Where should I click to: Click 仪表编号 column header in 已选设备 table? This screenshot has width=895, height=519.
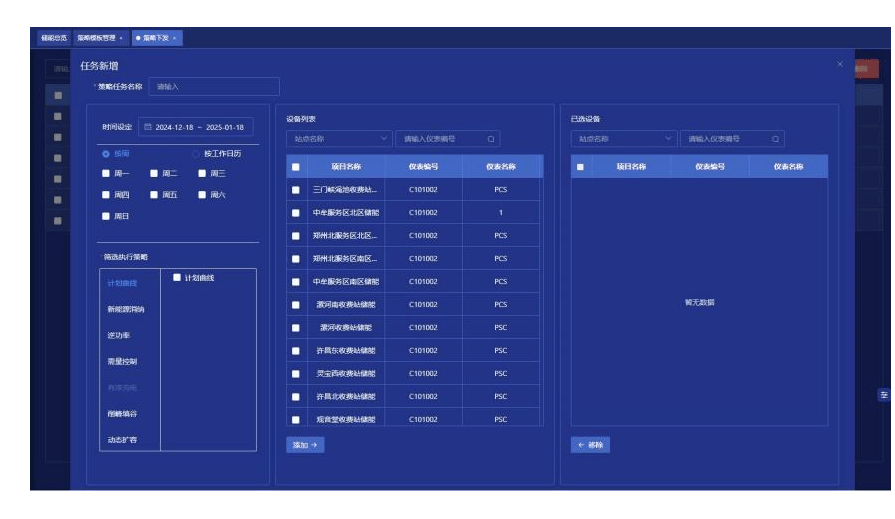710,167
